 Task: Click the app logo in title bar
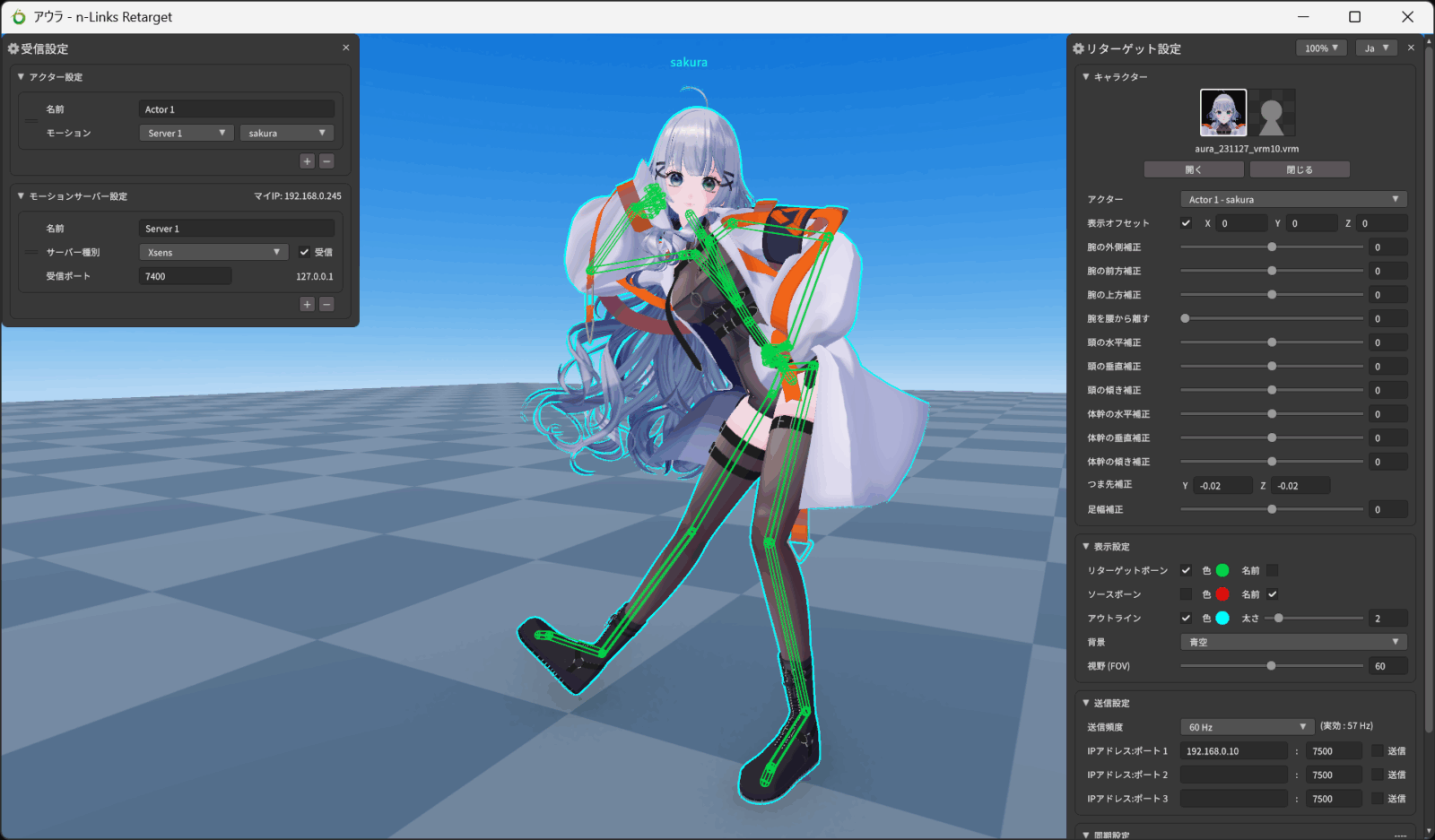pyautogui.click(x=19, y=17)
